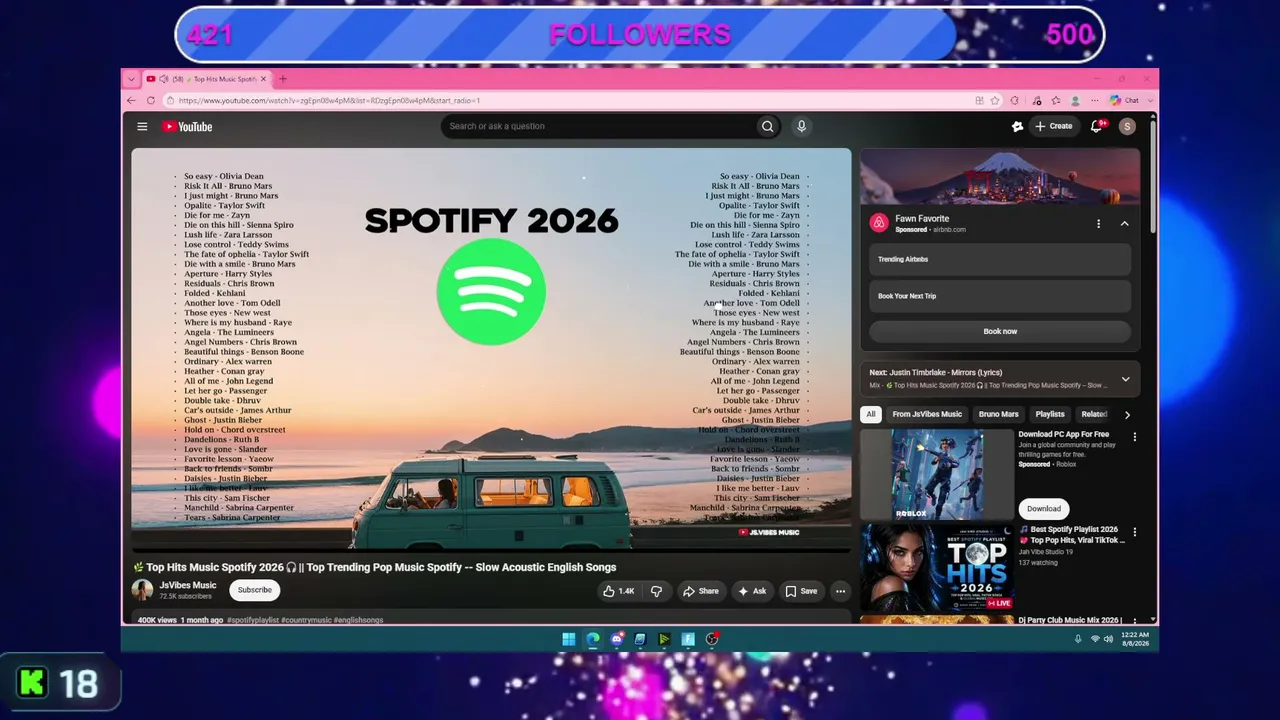Open the browser profile icon

point(1075,100)
